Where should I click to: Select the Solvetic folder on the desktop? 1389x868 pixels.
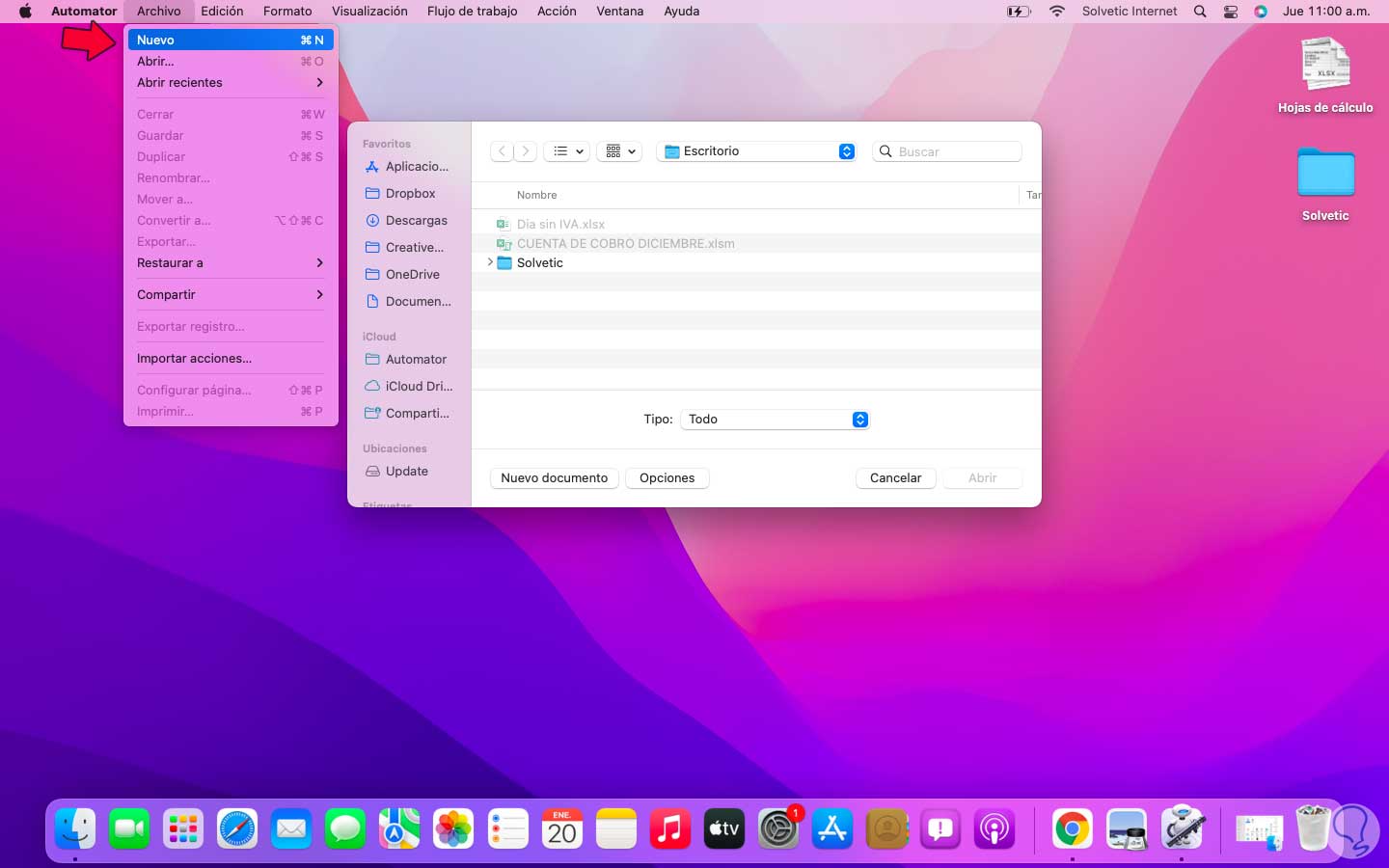coord(1325,184)
